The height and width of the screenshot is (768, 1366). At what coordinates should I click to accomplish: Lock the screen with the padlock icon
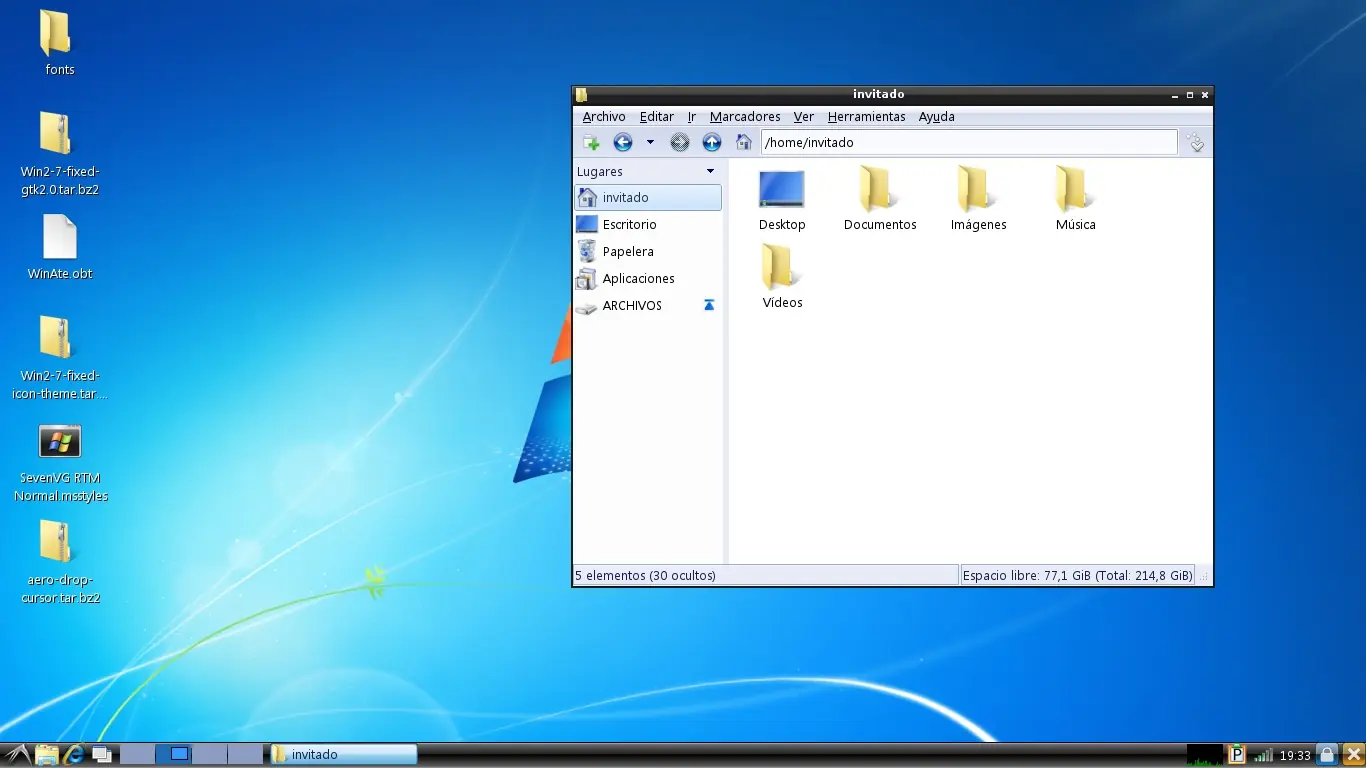pos(1327,755)
